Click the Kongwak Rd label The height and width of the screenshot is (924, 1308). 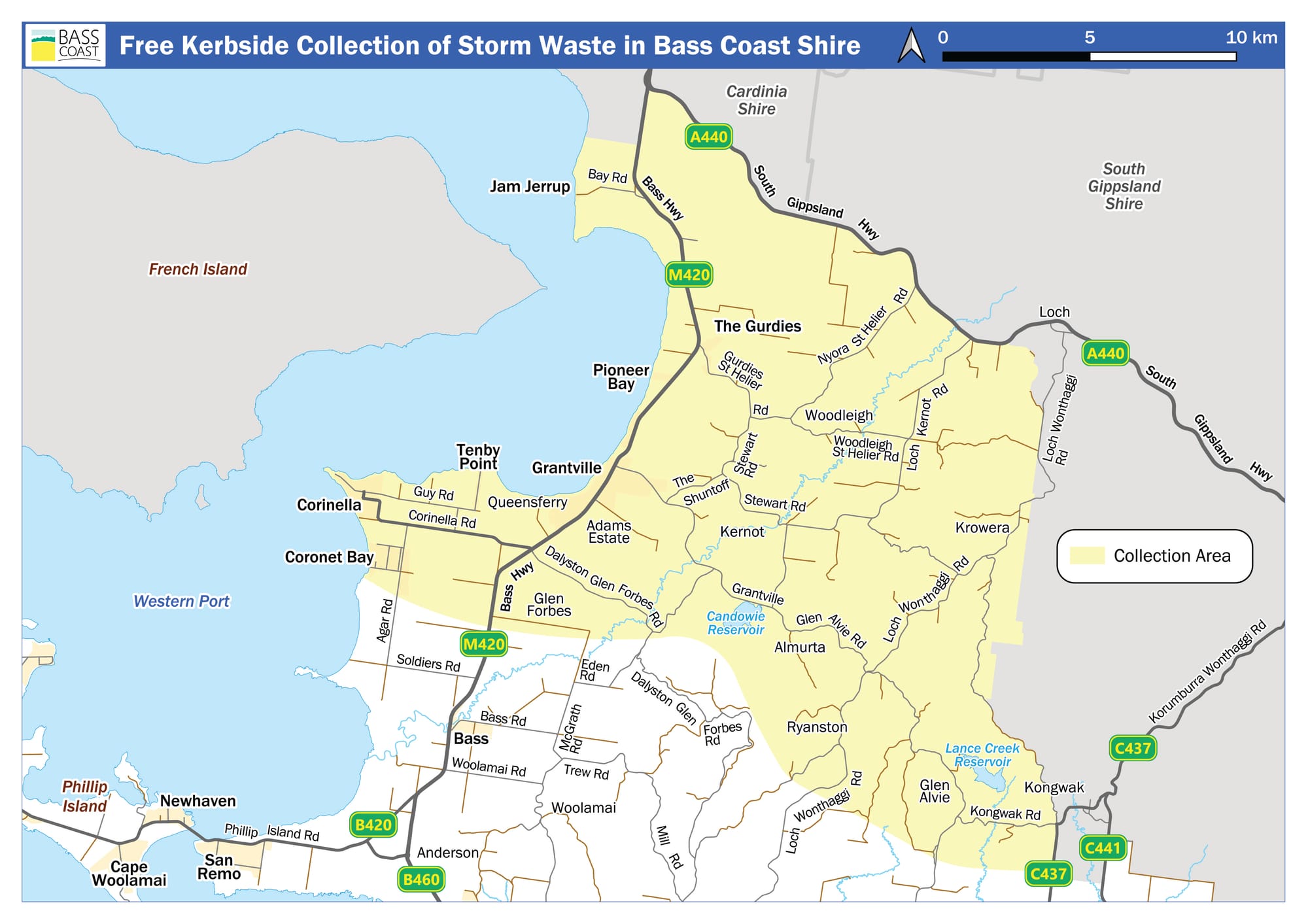pyautogui.click(x=1005, y=813)
